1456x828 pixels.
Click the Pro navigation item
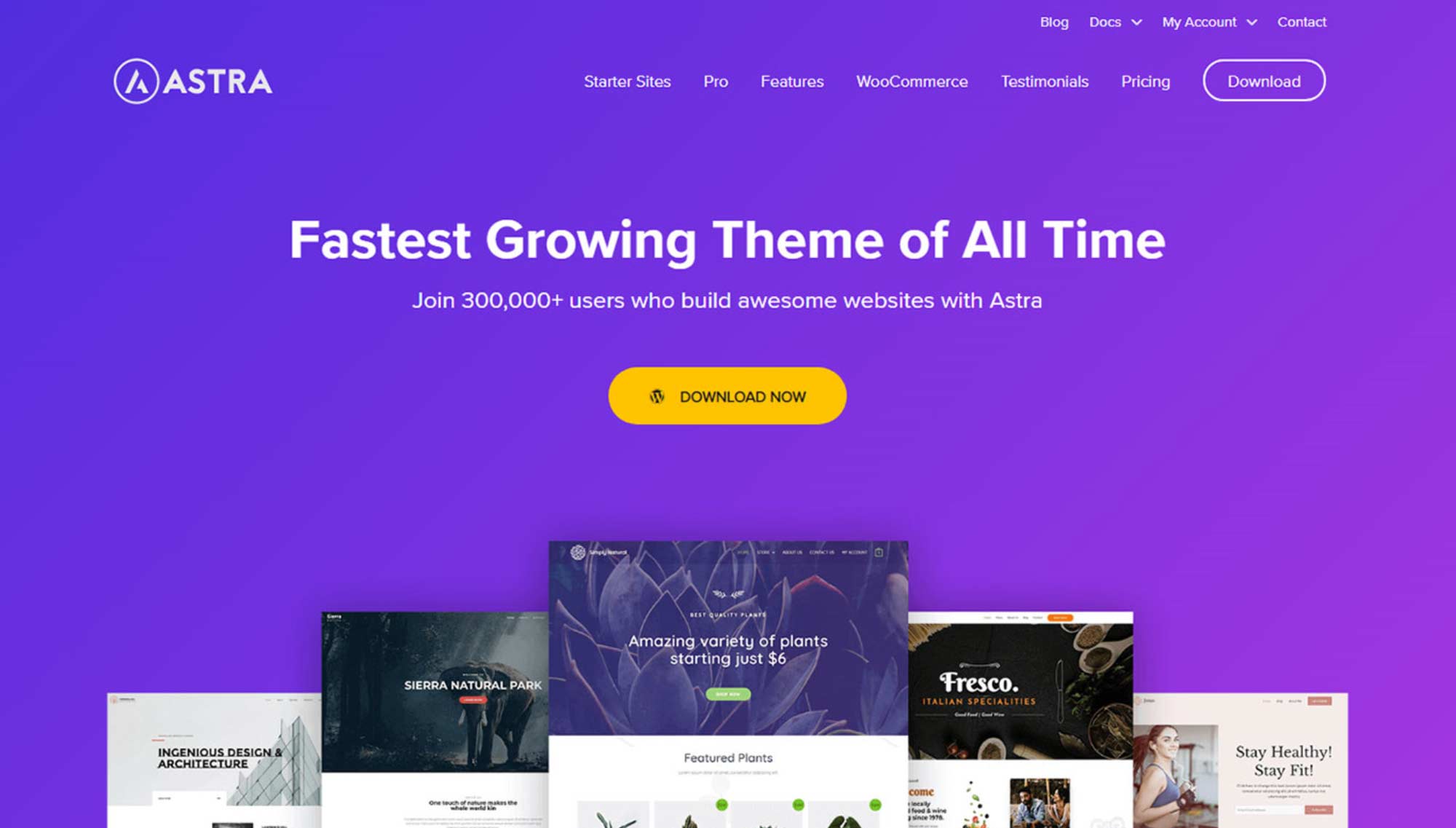[715, 81]
